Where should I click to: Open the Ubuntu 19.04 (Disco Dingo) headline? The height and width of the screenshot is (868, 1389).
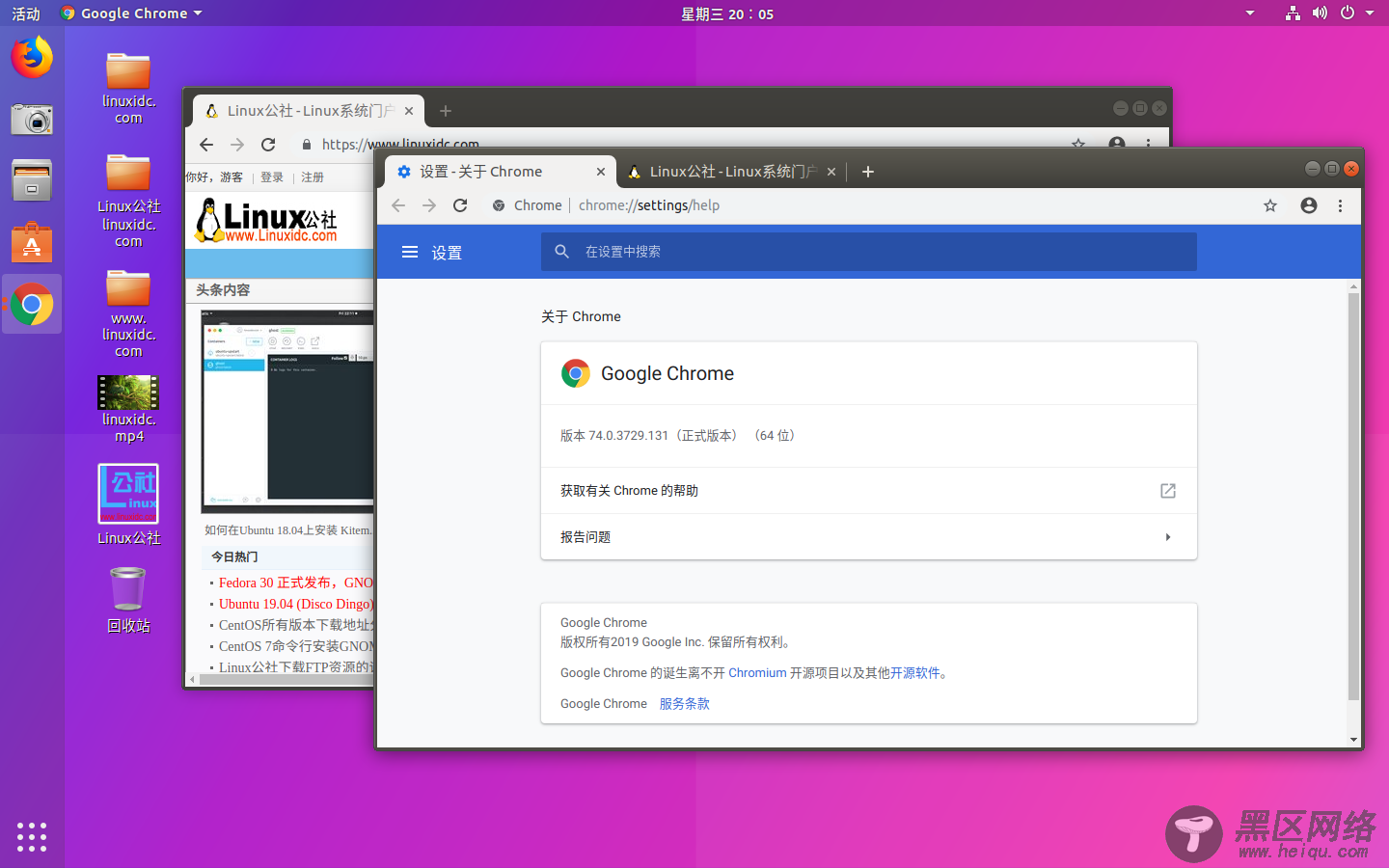click(x=295, y=604)
